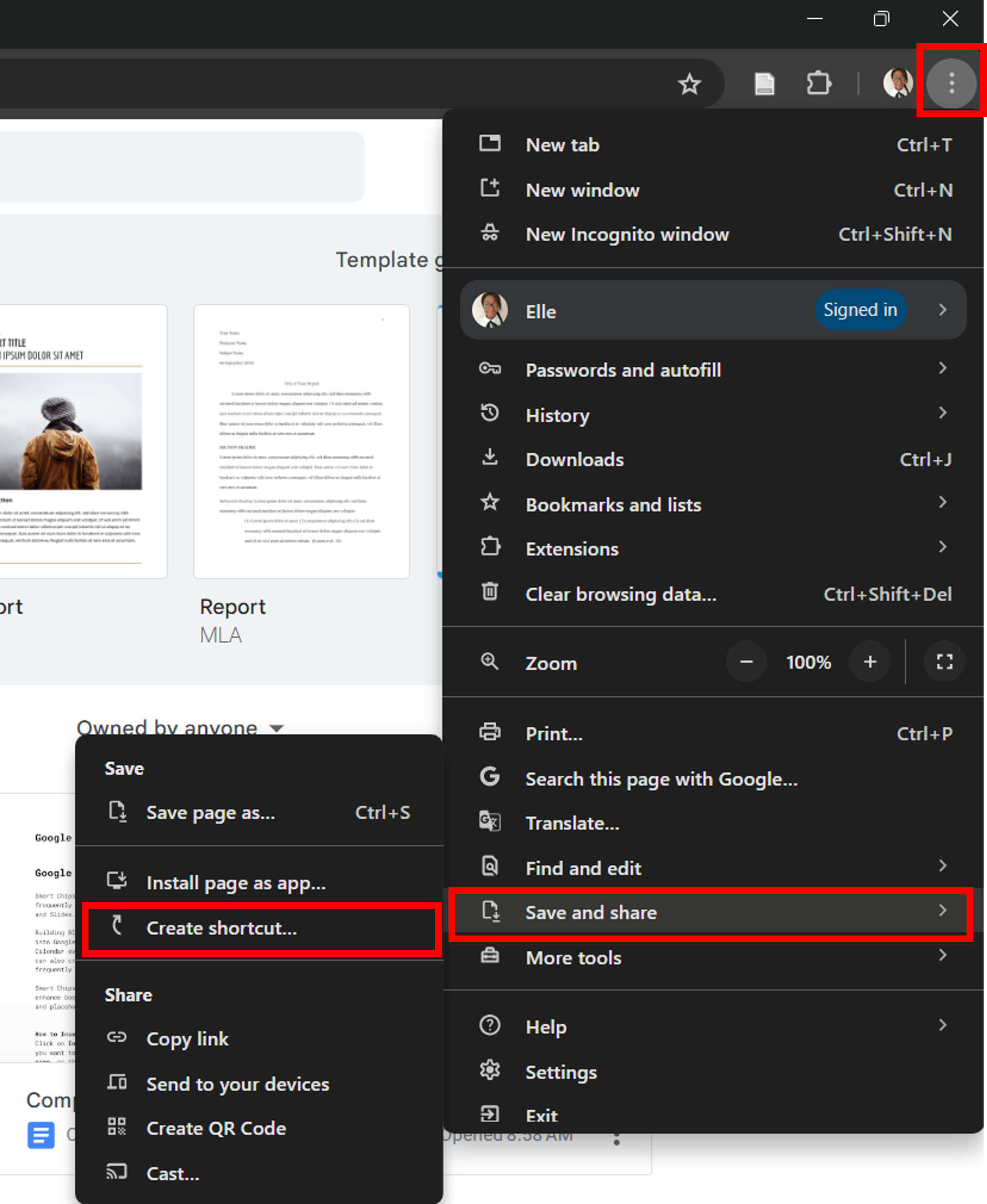Click the New tab icon in menu
Image resolution: width=987 pixels, height=1204 pixels.
489,143
